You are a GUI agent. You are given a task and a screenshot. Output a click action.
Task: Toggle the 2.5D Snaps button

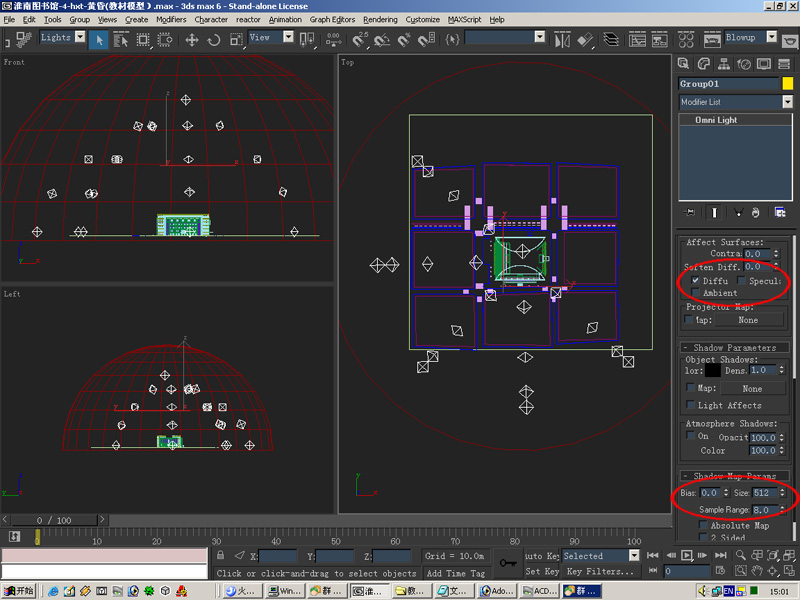(x=360, y=40)
